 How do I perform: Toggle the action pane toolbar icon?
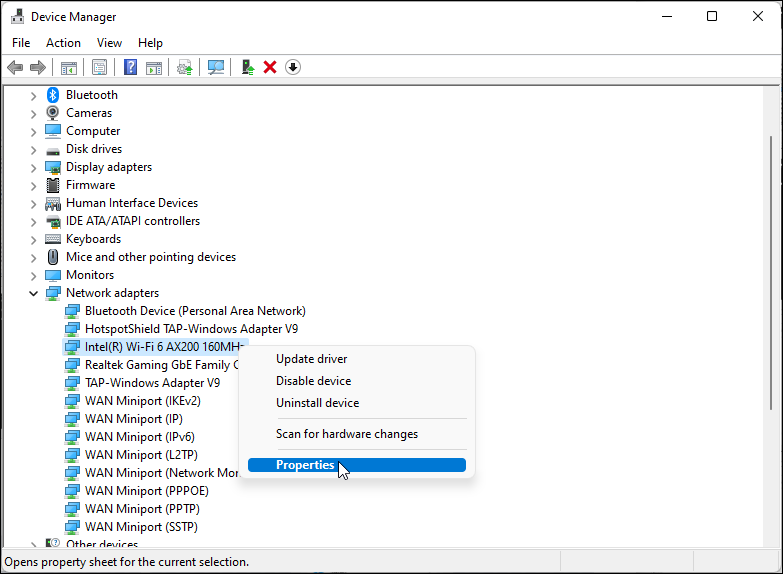pos(154,67)
